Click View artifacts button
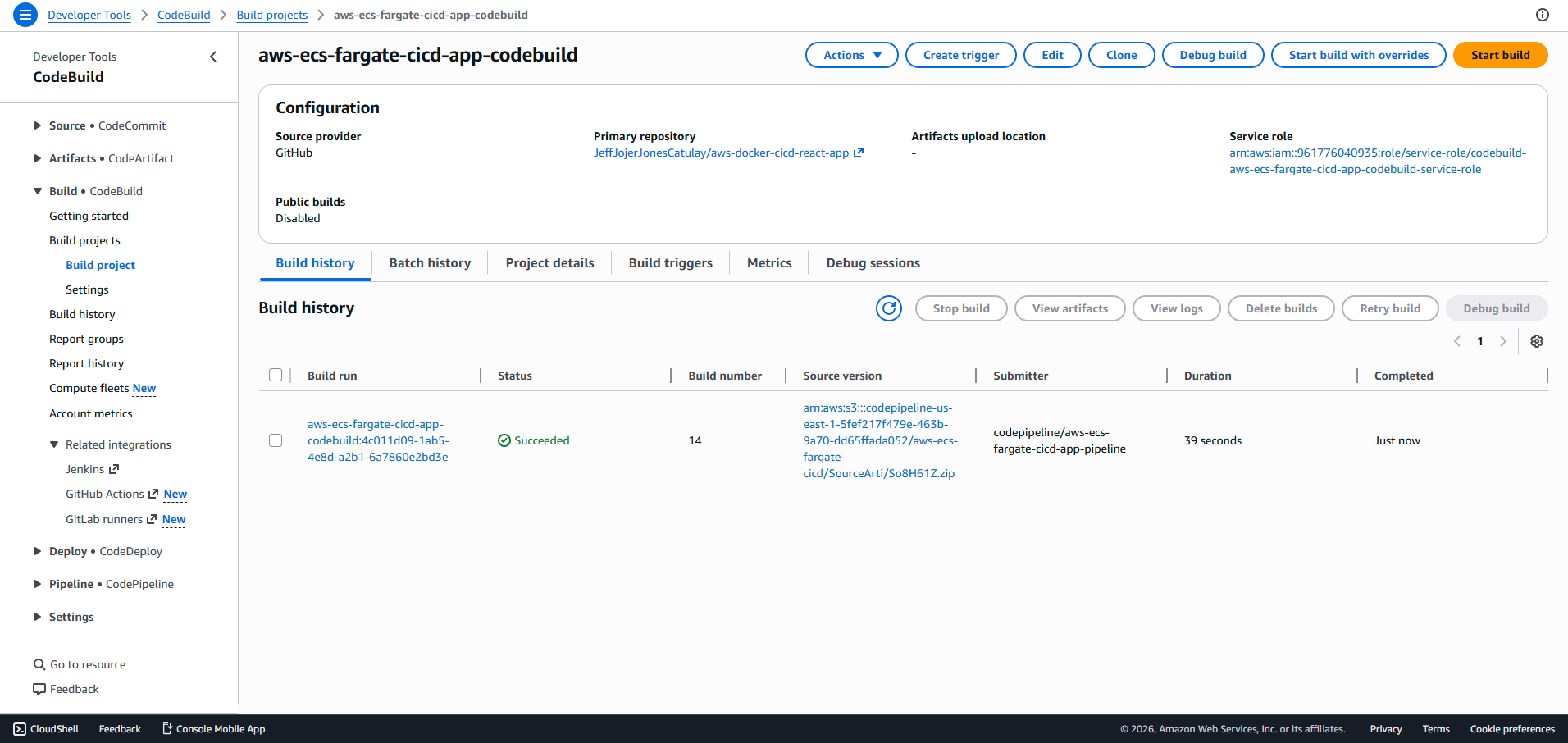The height and width of the screenshot is (743, 1568). [1069, 308]
